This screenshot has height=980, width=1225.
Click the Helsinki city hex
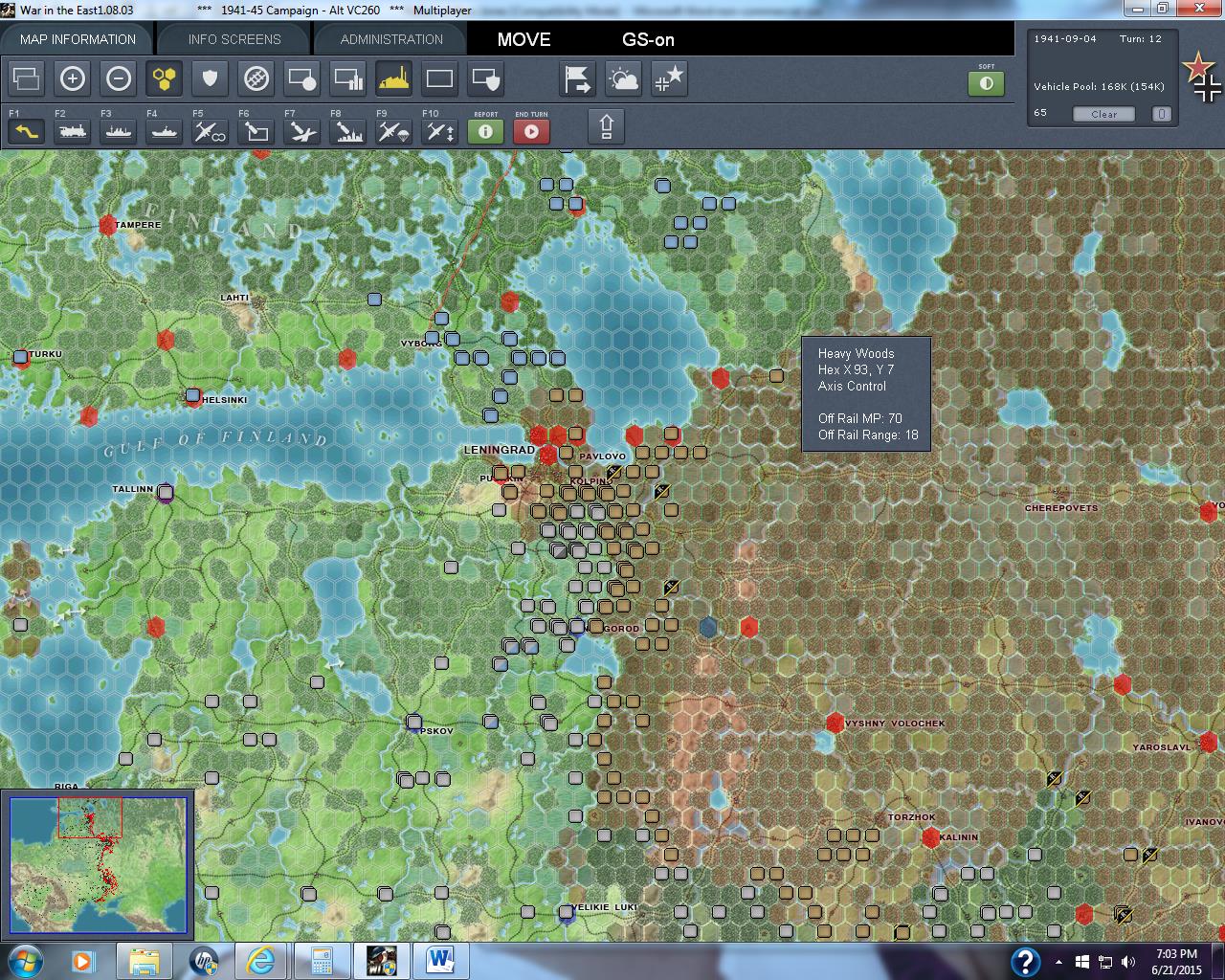click(193, 397)
